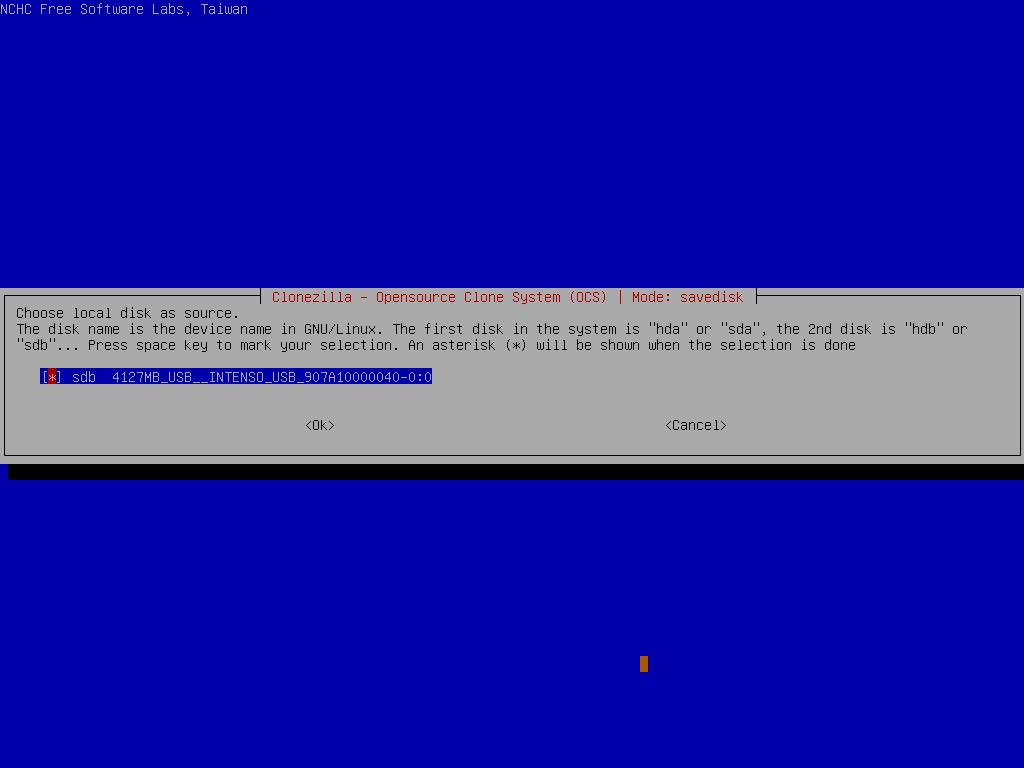Image resolution: width=1024 pixels, height=768 pixels.
Task: Choose the Cancel button
Action: [696, 425]
